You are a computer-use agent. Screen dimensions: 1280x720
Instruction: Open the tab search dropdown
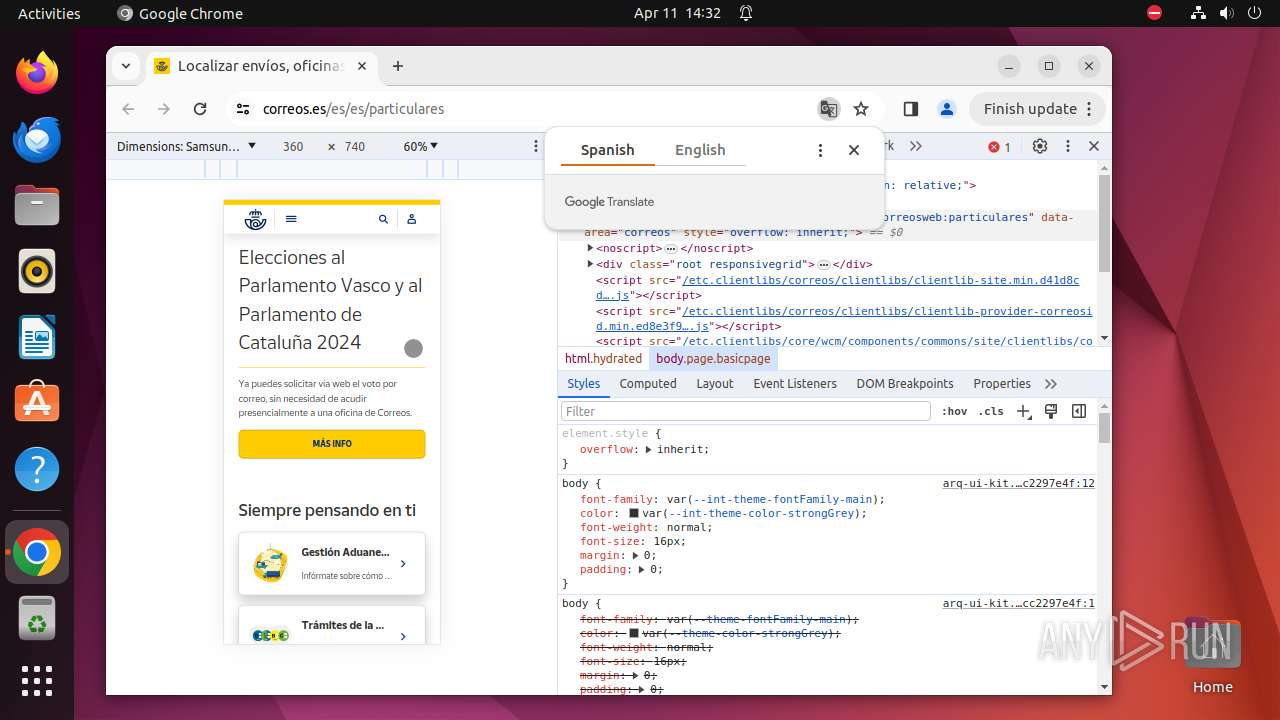click(126, 66)
